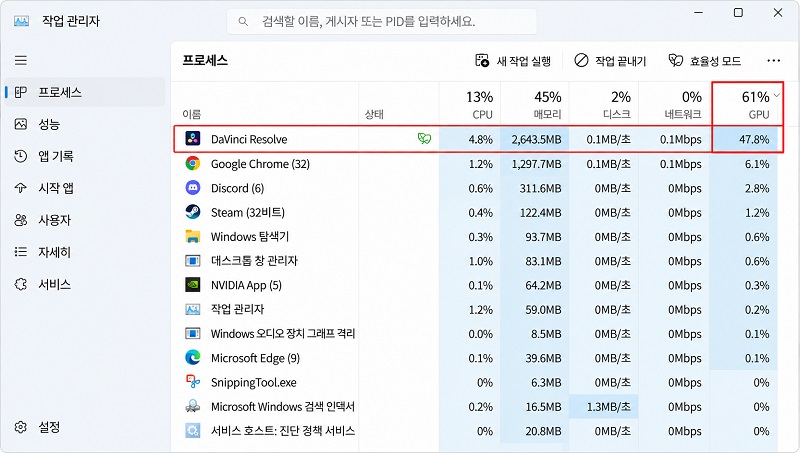The height and width of the screenshot is (453, 800).
Task: Click the efficiency mode leaf icon on DaVinci Resolve
Action: (424, 138)
